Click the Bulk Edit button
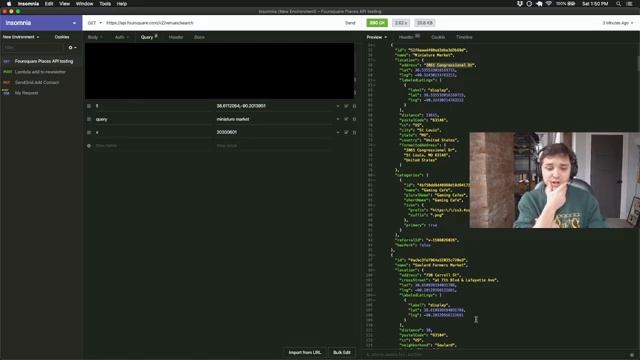Screen dimensions: 640x360 click(342, 353)
